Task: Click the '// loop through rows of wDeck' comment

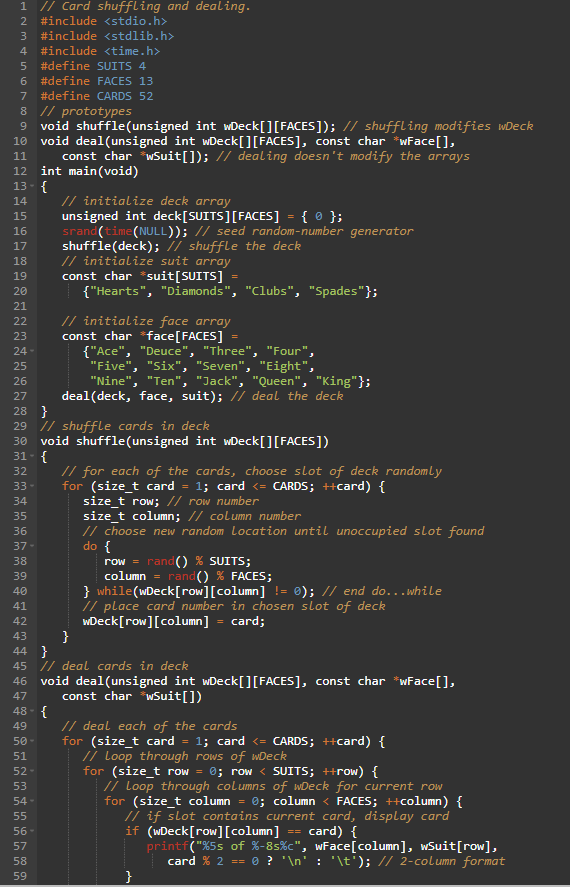Action: coord(184,756)
